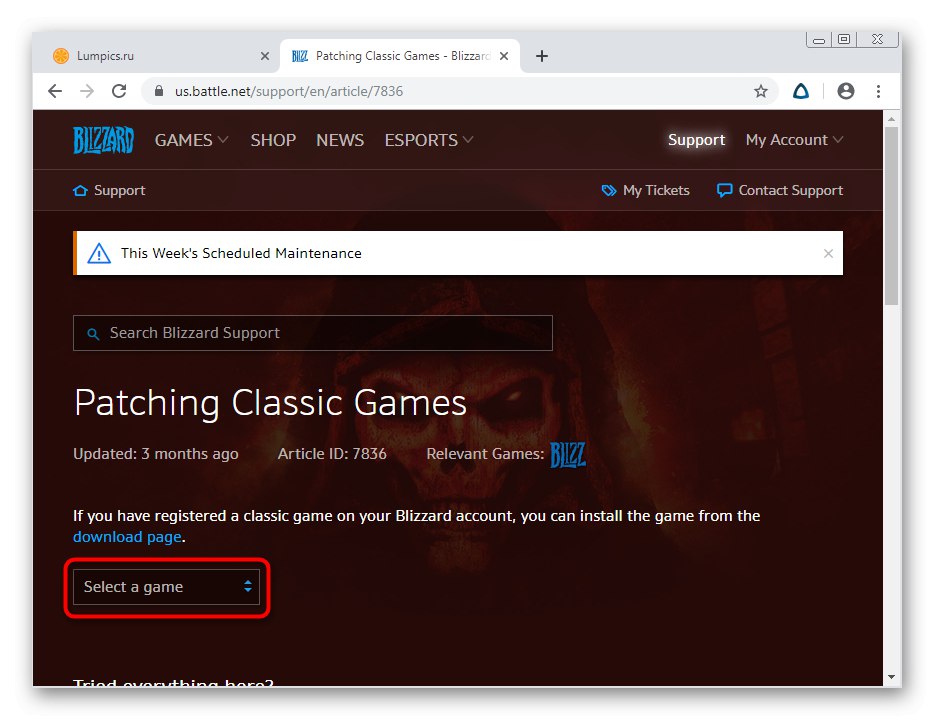Click the Contact Support chat icon
This screenshot has width=934, height=720.
point(724,191)
